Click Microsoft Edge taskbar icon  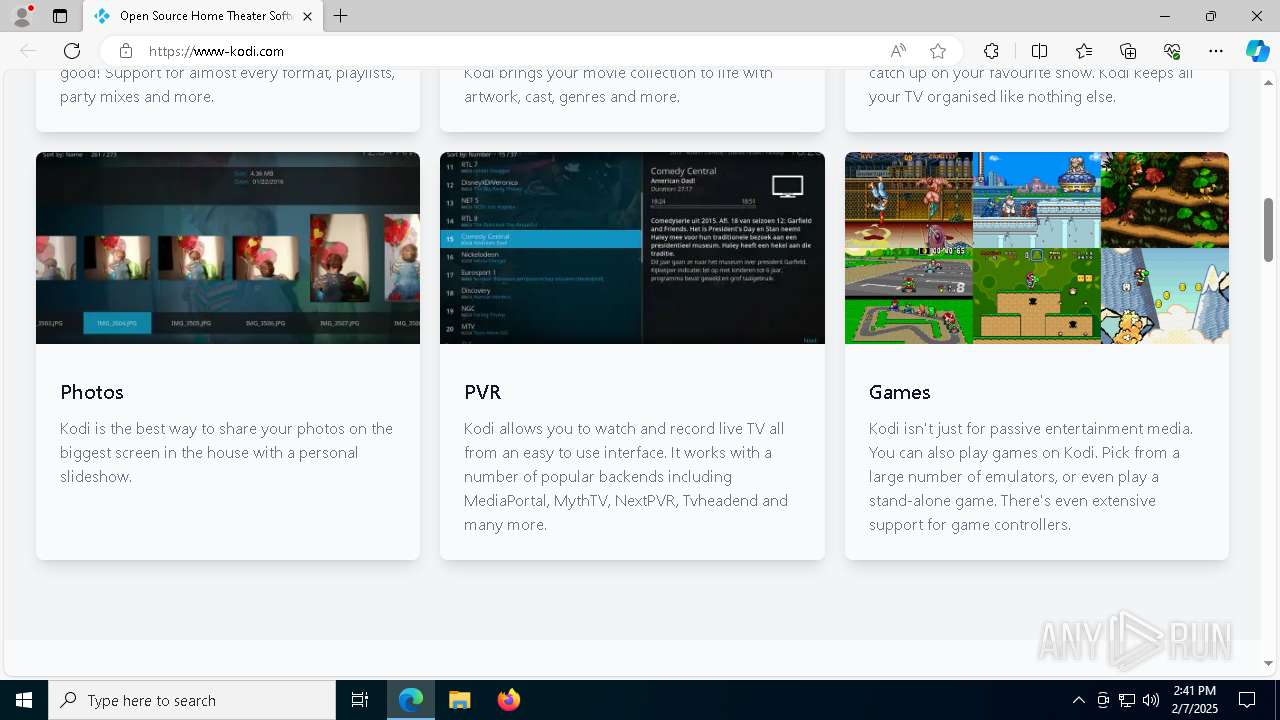[411, 700]
